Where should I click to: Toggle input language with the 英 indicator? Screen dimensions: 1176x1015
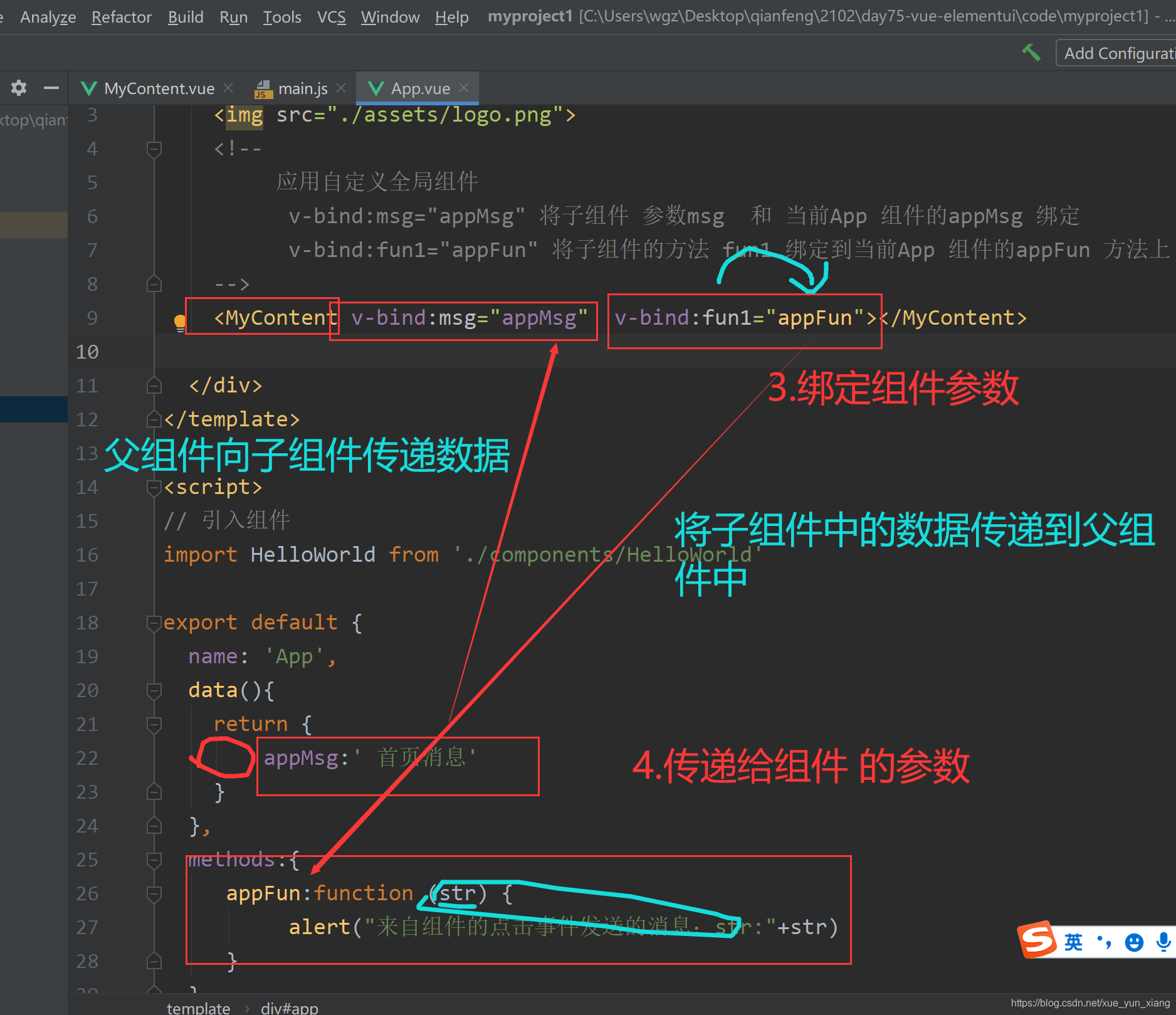coord(1073,942)
